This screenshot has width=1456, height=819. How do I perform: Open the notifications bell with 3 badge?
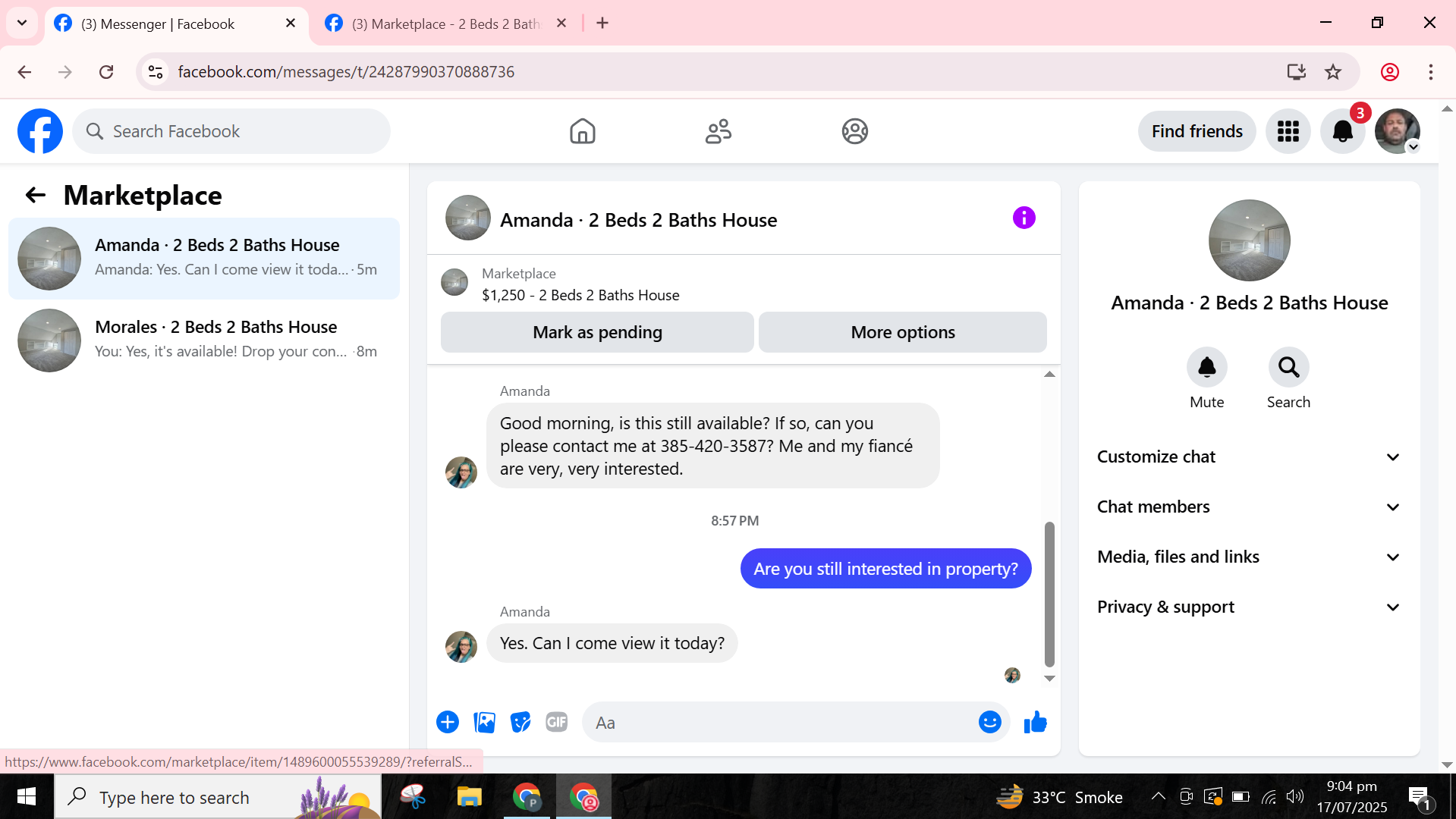tap(1342, 131)
